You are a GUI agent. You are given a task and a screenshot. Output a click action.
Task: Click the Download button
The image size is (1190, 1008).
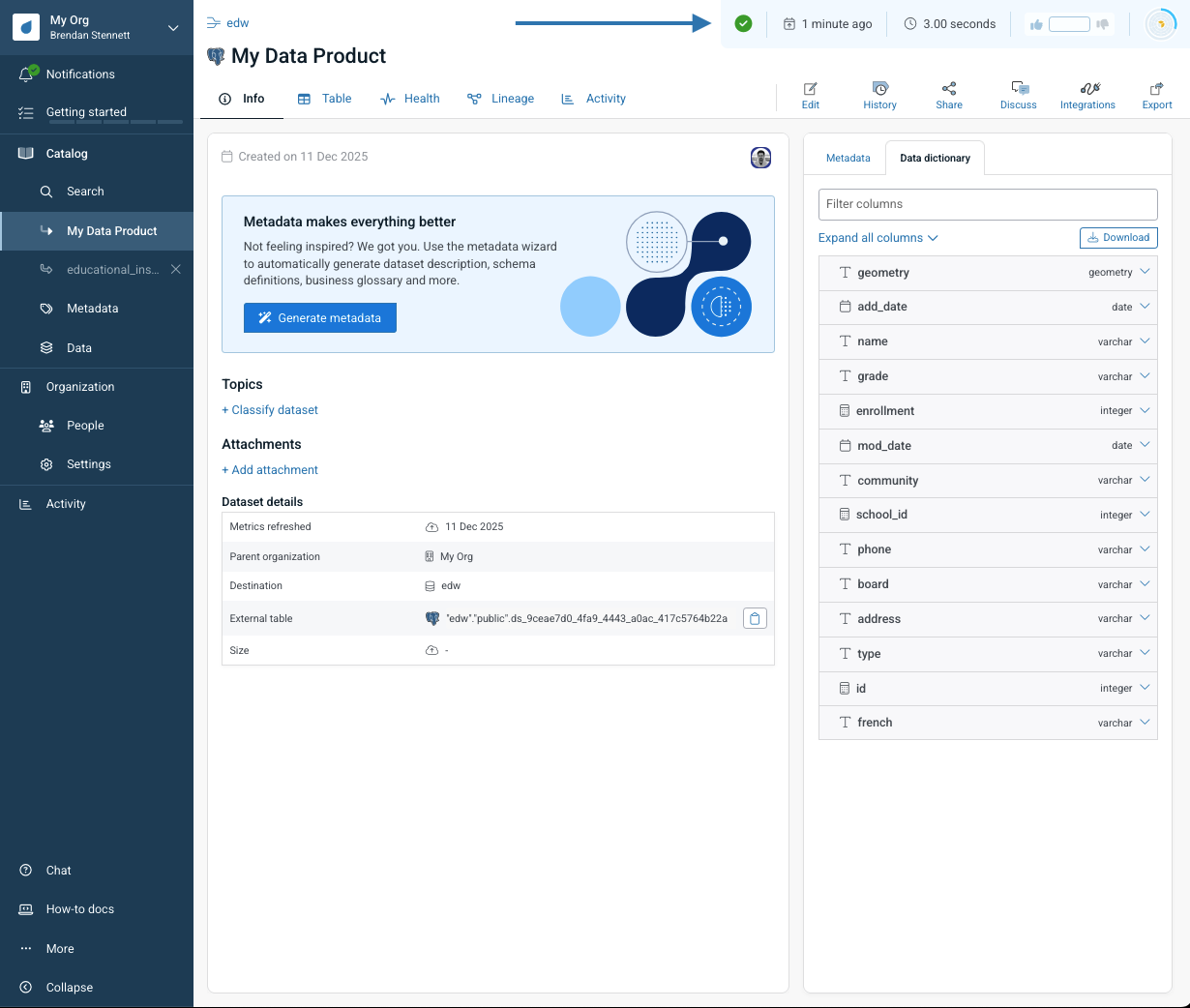[1118, 238]
